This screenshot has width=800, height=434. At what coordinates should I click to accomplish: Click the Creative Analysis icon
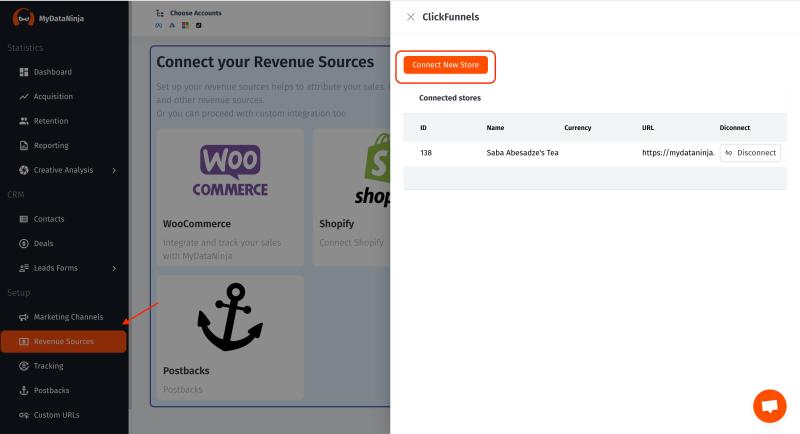click(x=23, y=170)
